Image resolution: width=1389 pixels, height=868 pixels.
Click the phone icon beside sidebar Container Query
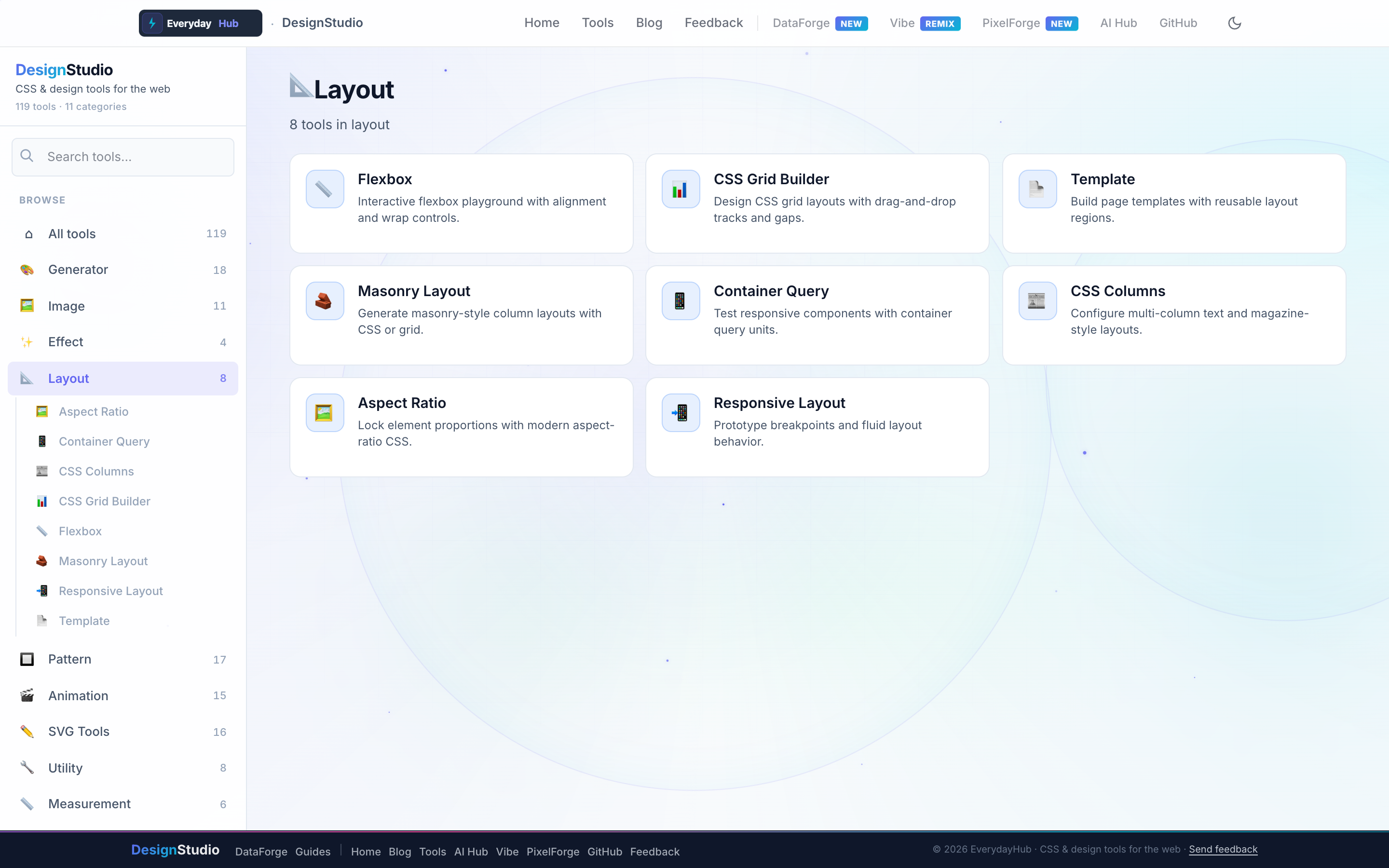pyautogui.click(x=42, y=441)
